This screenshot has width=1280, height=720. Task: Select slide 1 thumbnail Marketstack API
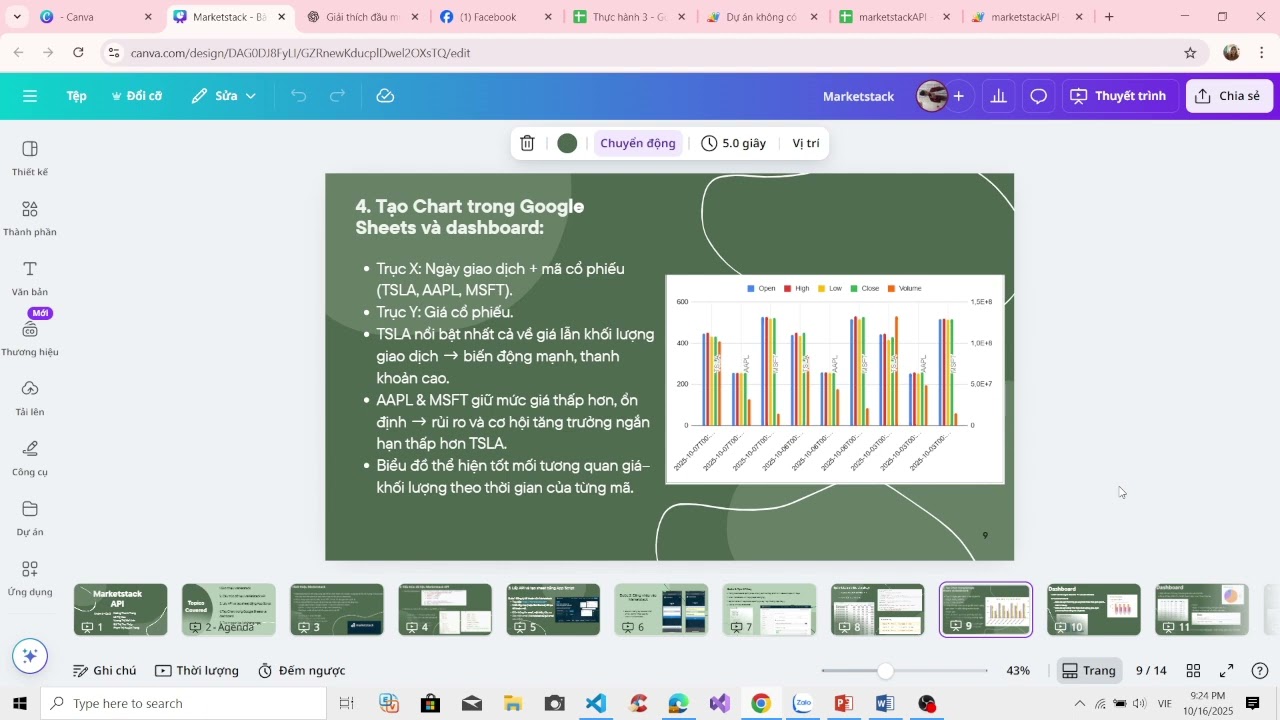121,610
